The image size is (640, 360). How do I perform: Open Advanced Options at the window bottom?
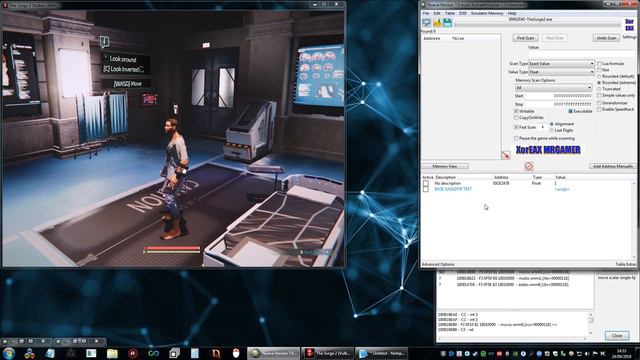438,264
